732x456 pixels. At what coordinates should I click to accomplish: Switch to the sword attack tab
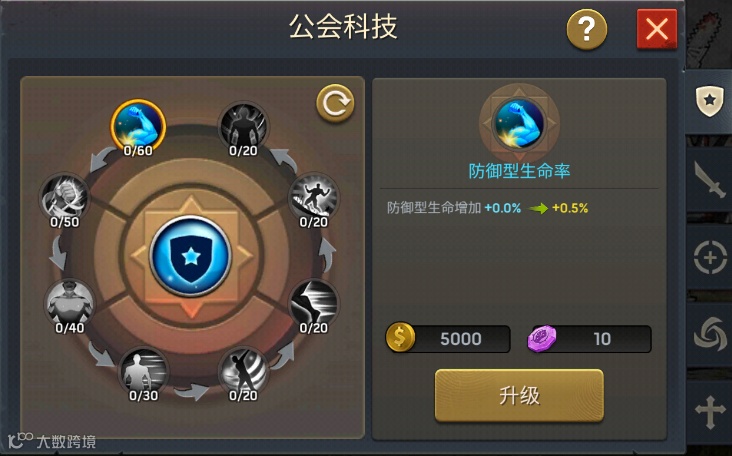[x=709, y=179]
